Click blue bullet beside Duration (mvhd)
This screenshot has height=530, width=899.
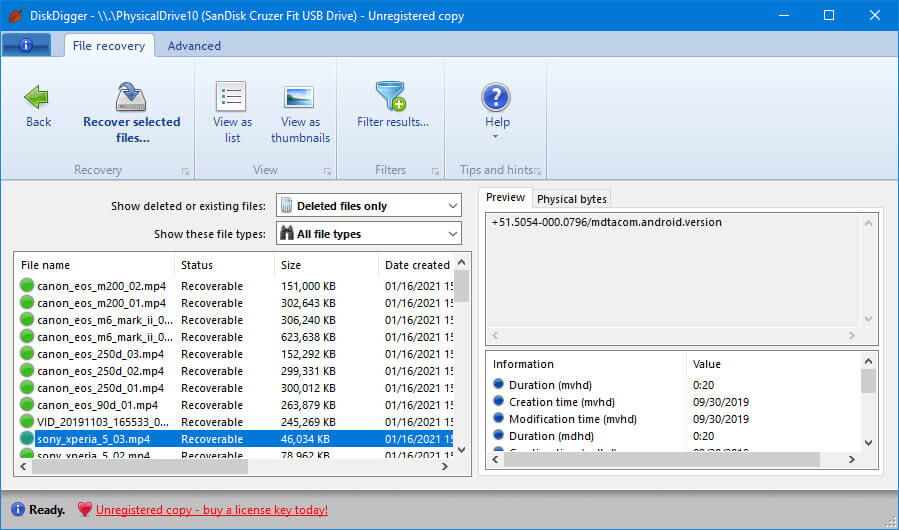coord(498,384)
